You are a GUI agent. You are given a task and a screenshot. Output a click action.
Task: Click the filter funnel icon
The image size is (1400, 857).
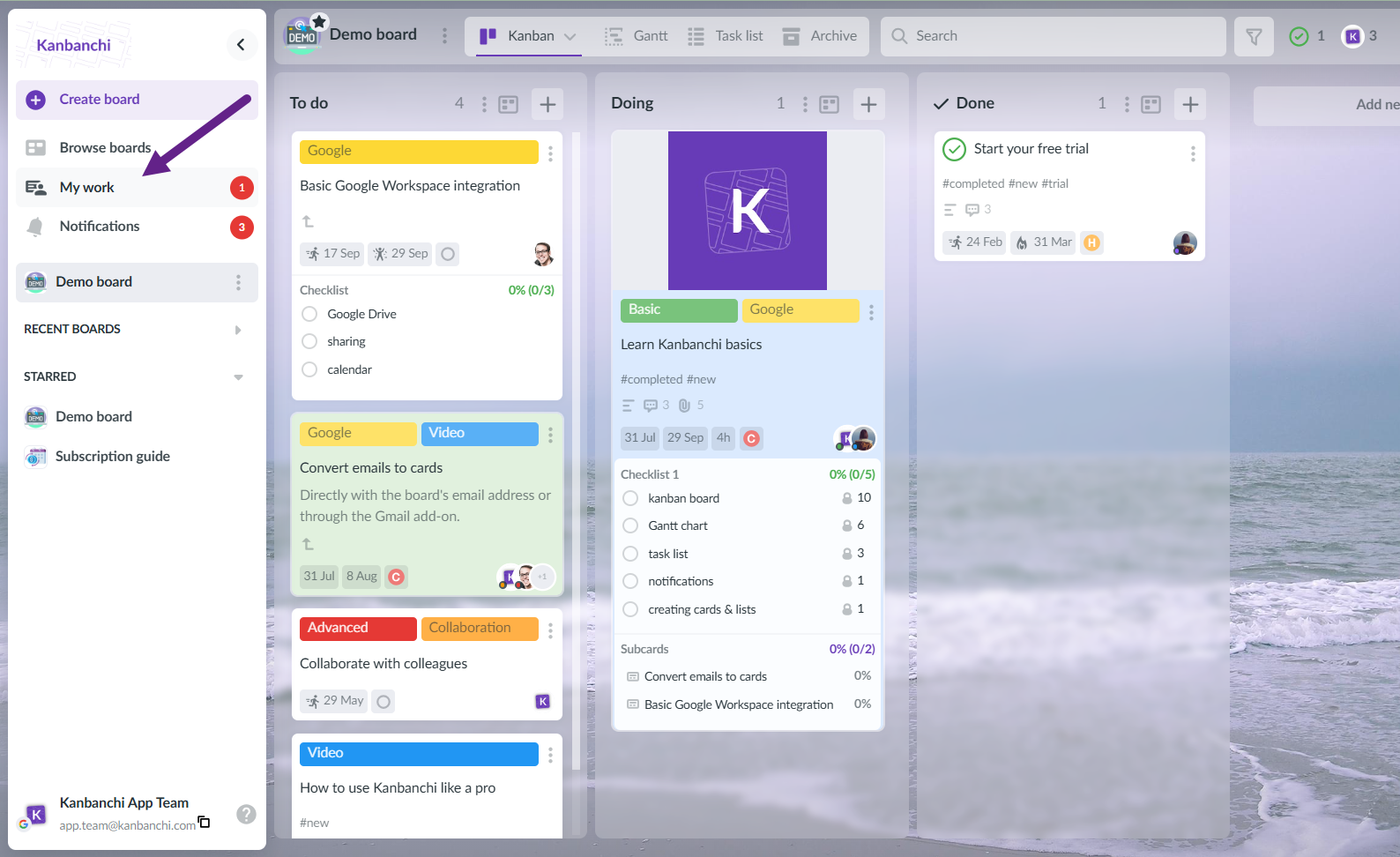click(x=1253, y=36)
